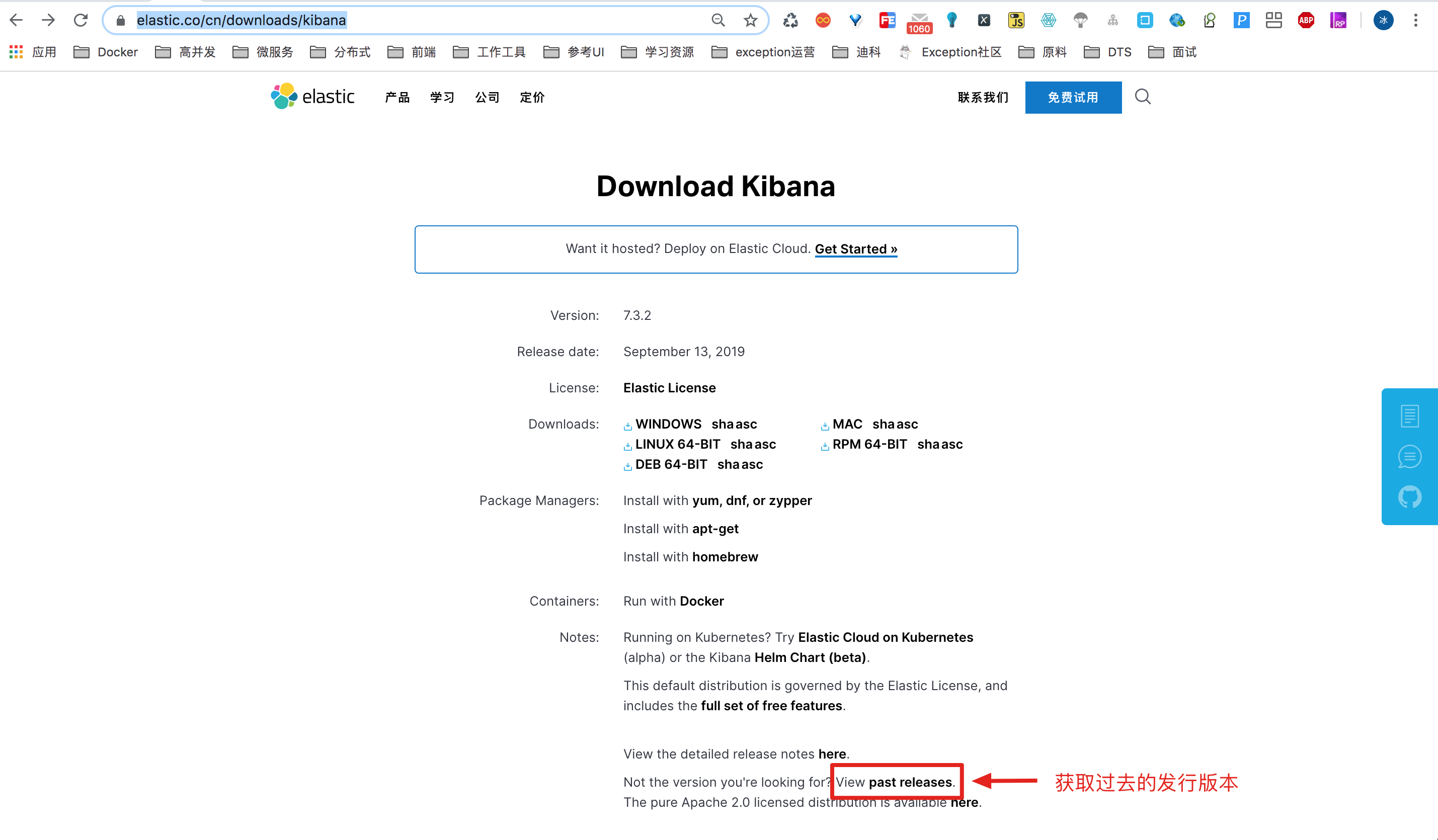Open the purple RP extension
The height and width of the screenshot is (840, 1438).
(x=1338, y=21)
